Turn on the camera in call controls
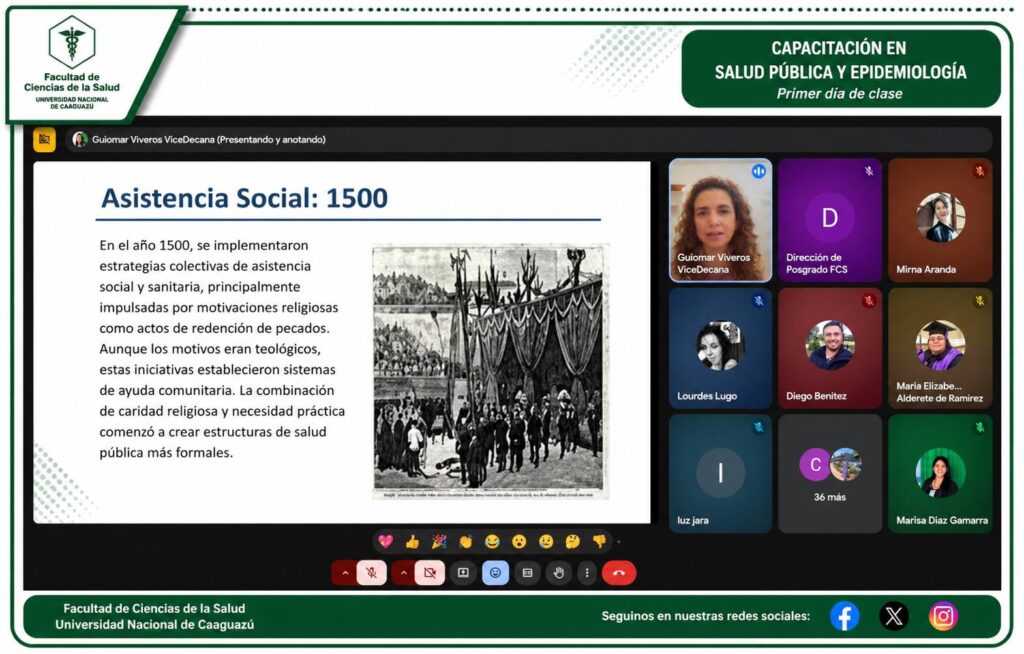 coord(431,573)
